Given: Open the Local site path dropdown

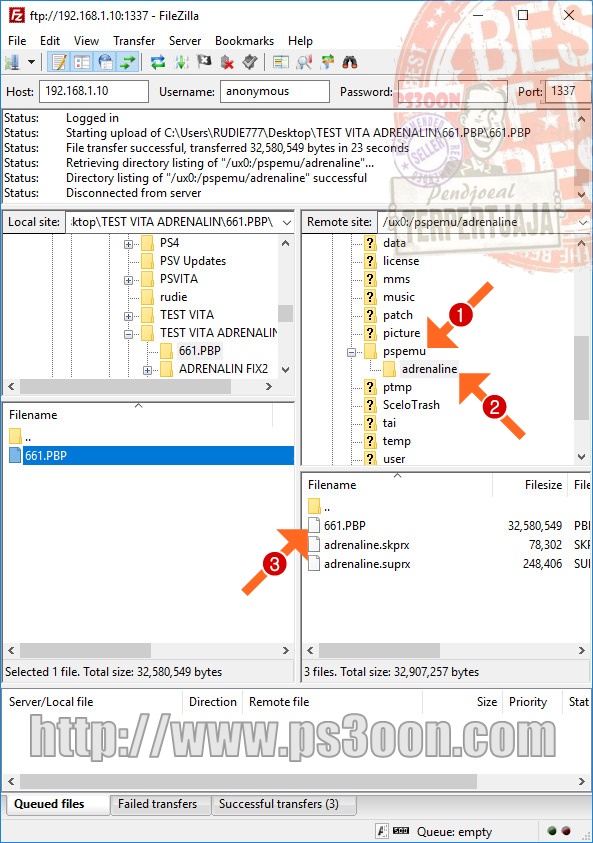Looking at the screenshot, I should click(x=287, y=222).
